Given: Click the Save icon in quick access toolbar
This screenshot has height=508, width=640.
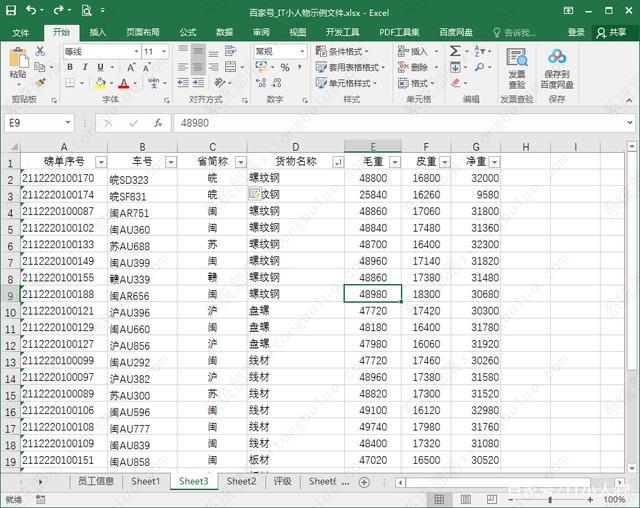Looking at the screenshot, I should 12,10.
